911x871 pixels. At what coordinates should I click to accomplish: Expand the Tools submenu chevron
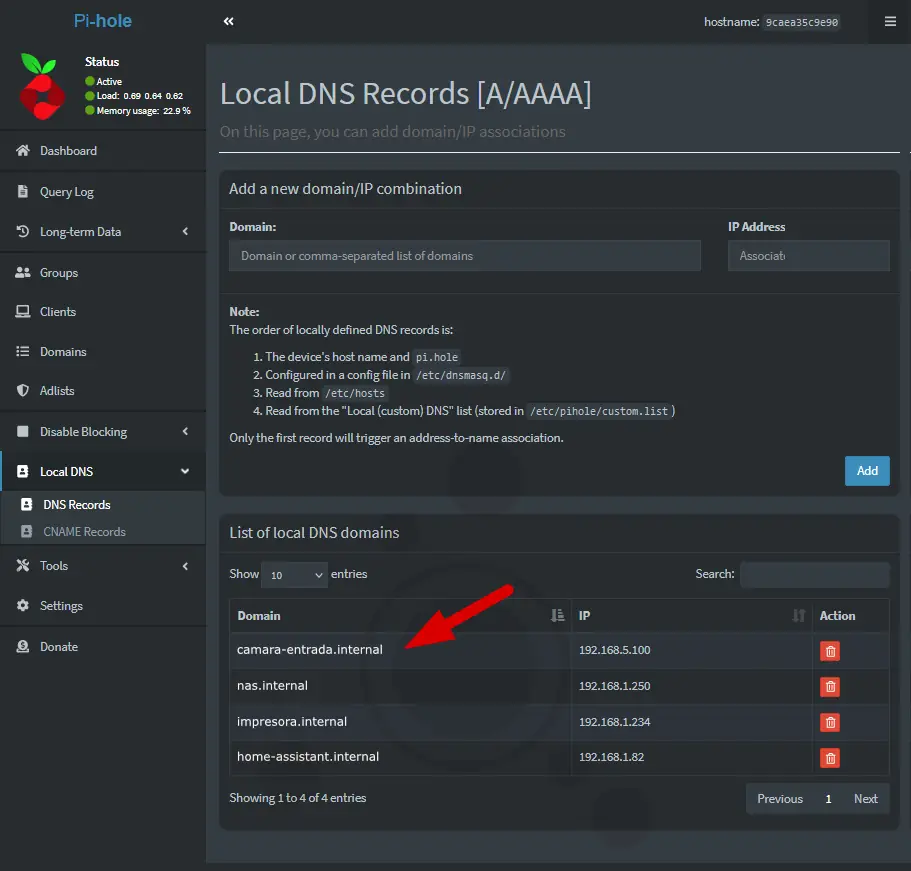pyautogui.click(x=185, y=566)
